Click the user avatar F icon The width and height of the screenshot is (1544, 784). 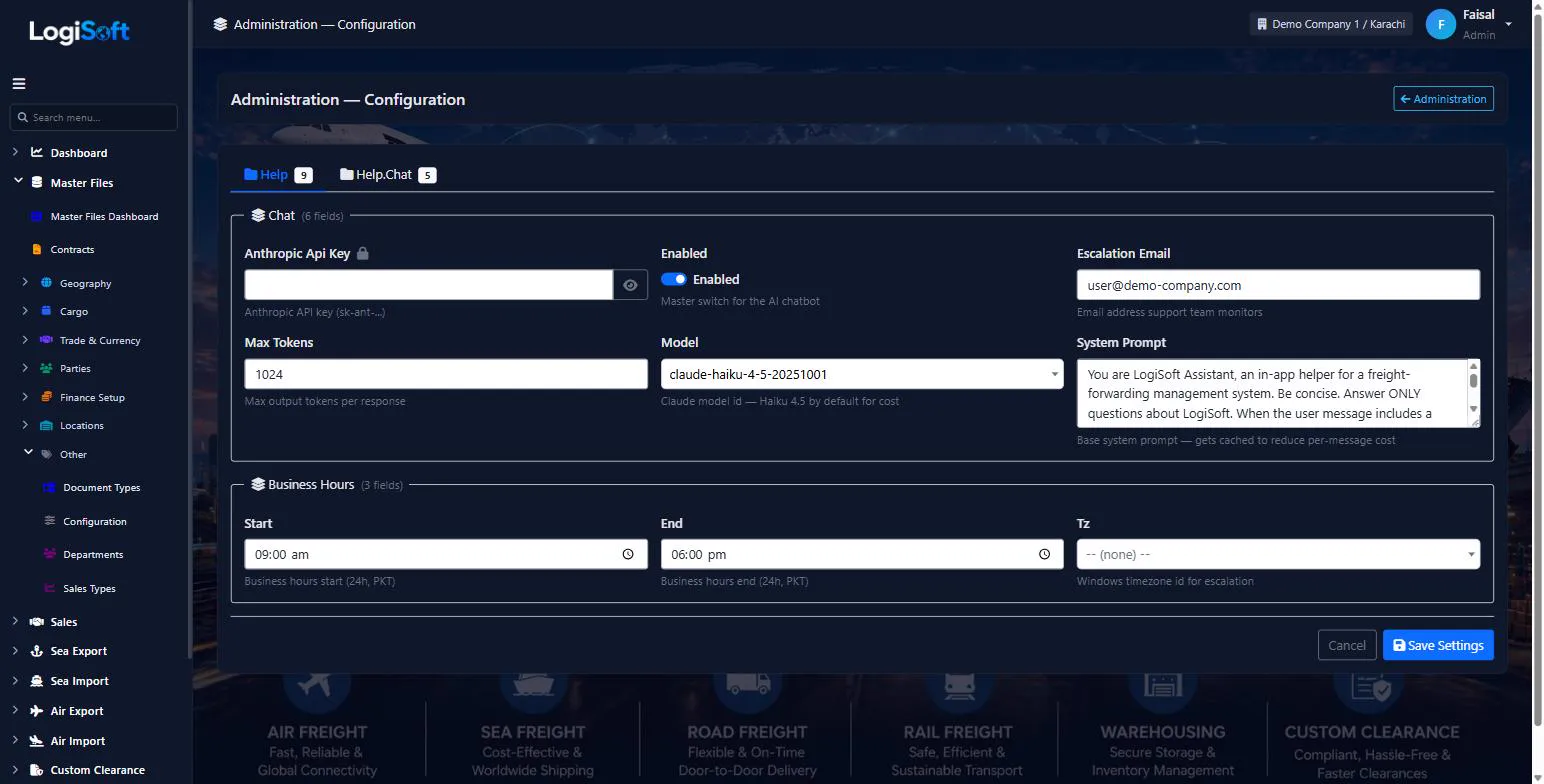[x=1441, y=25]
